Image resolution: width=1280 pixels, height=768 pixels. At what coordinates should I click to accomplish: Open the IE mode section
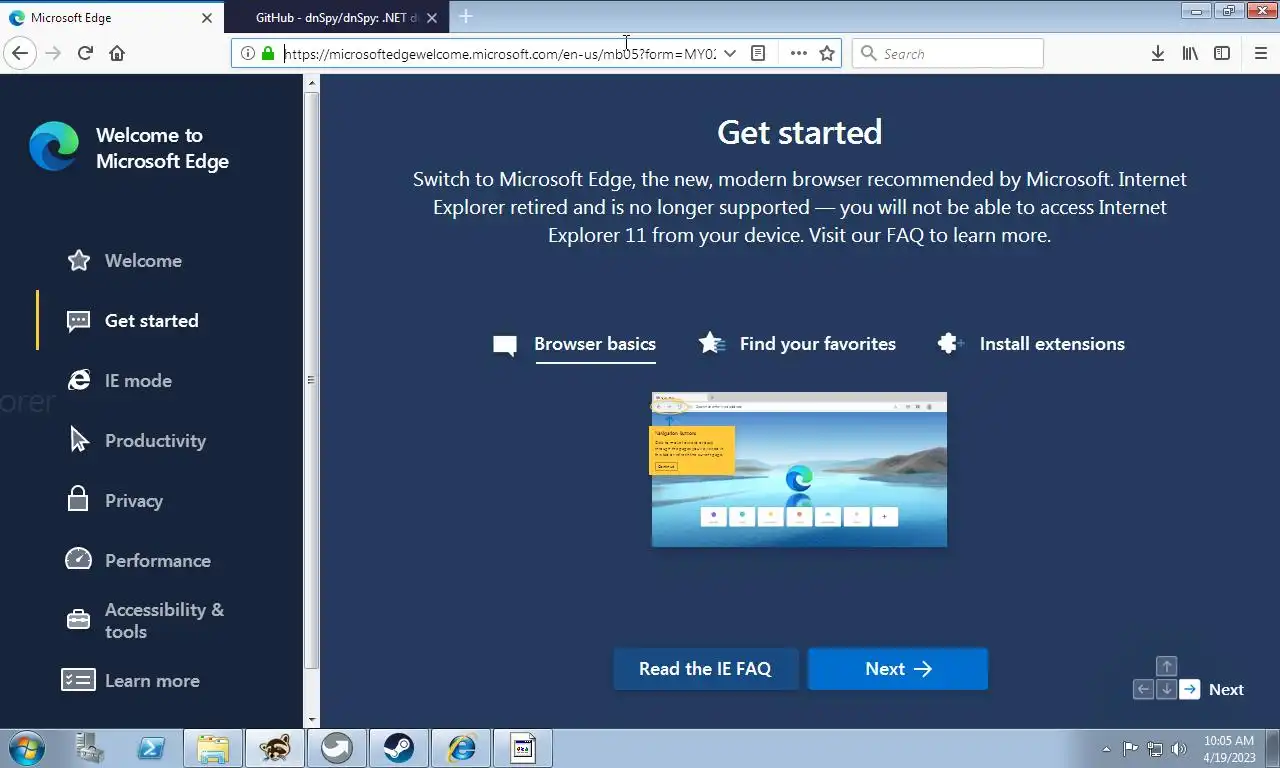pos(138,381)
